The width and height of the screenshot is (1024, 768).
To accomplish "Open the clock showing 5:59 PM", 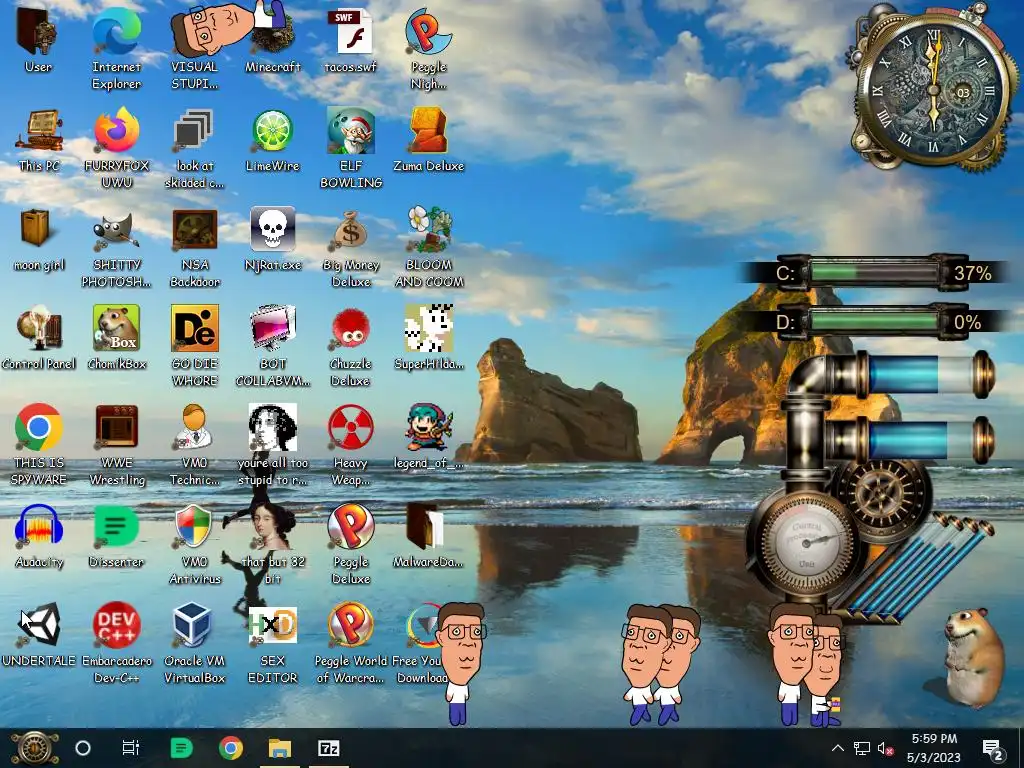I will [x=934, y=748].
